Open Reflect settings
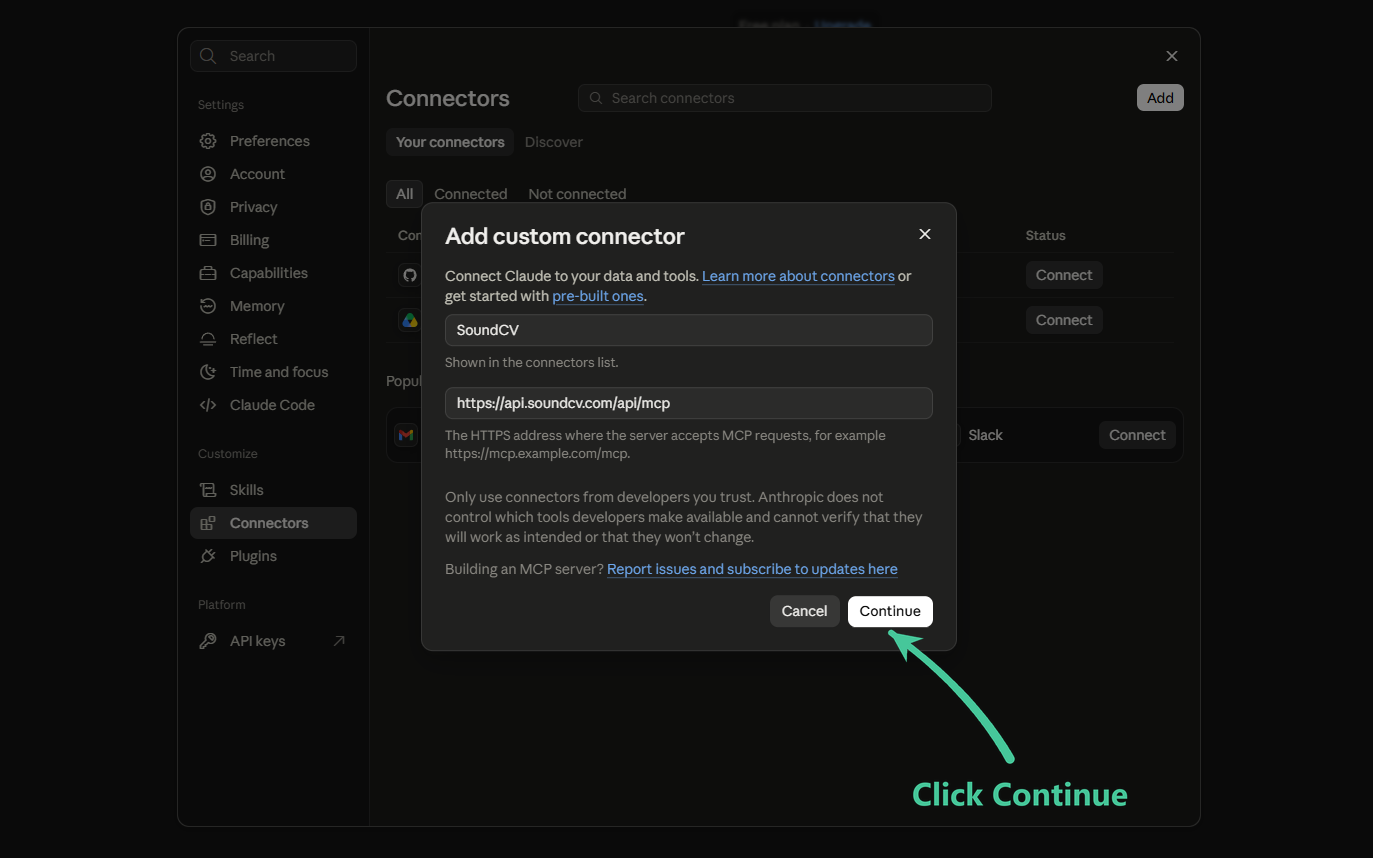Screen dimensions: 1373x858 [x=273, y=339]
